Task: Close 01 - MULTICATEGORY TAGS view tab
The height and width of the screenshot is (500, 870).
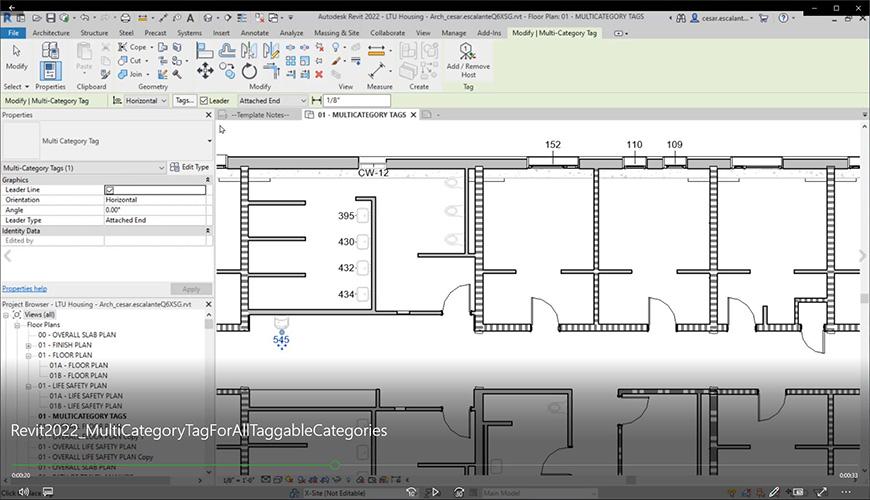Action: 413,115
